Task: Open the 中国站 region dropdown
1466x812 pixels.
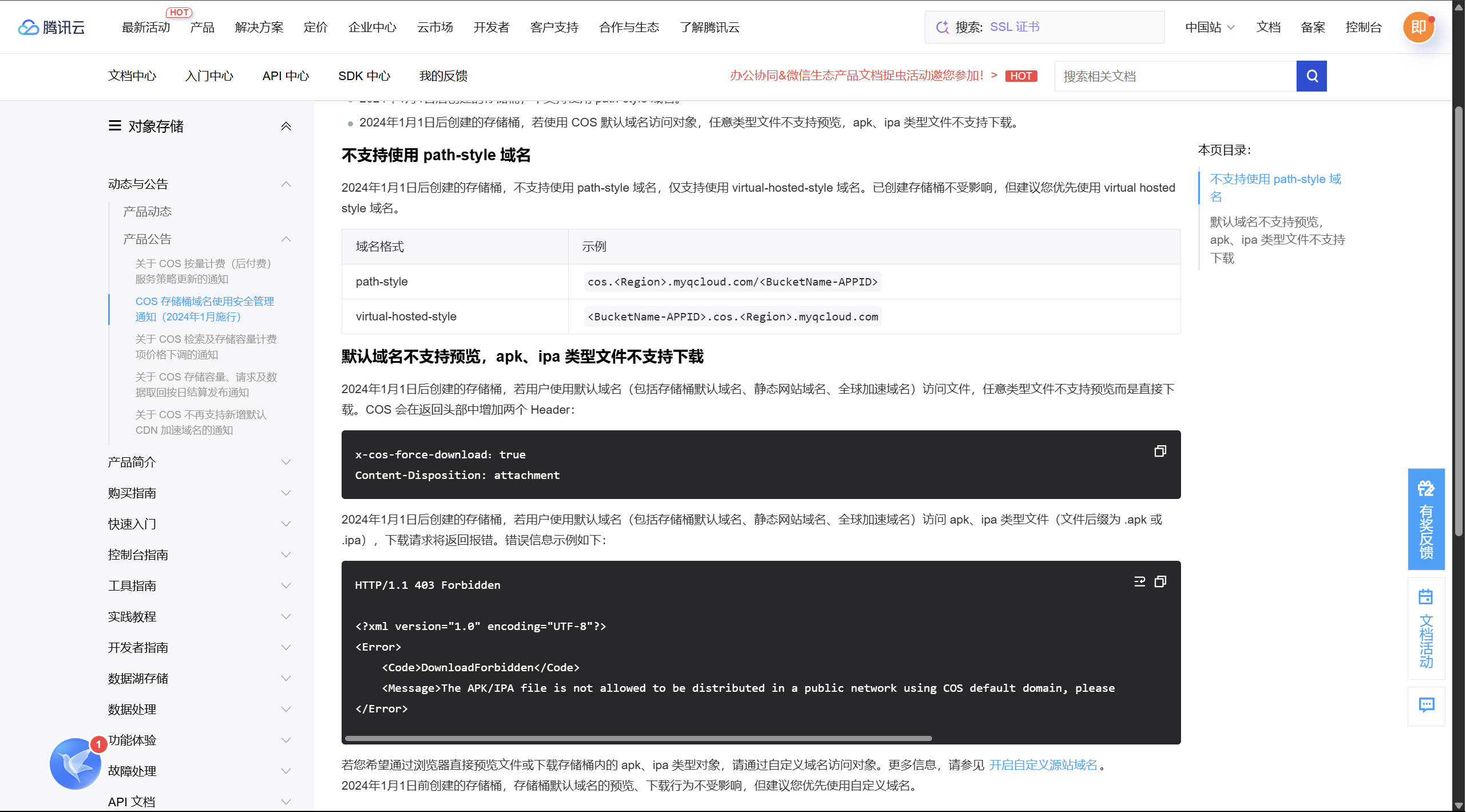Action: tap(1210, 27)
